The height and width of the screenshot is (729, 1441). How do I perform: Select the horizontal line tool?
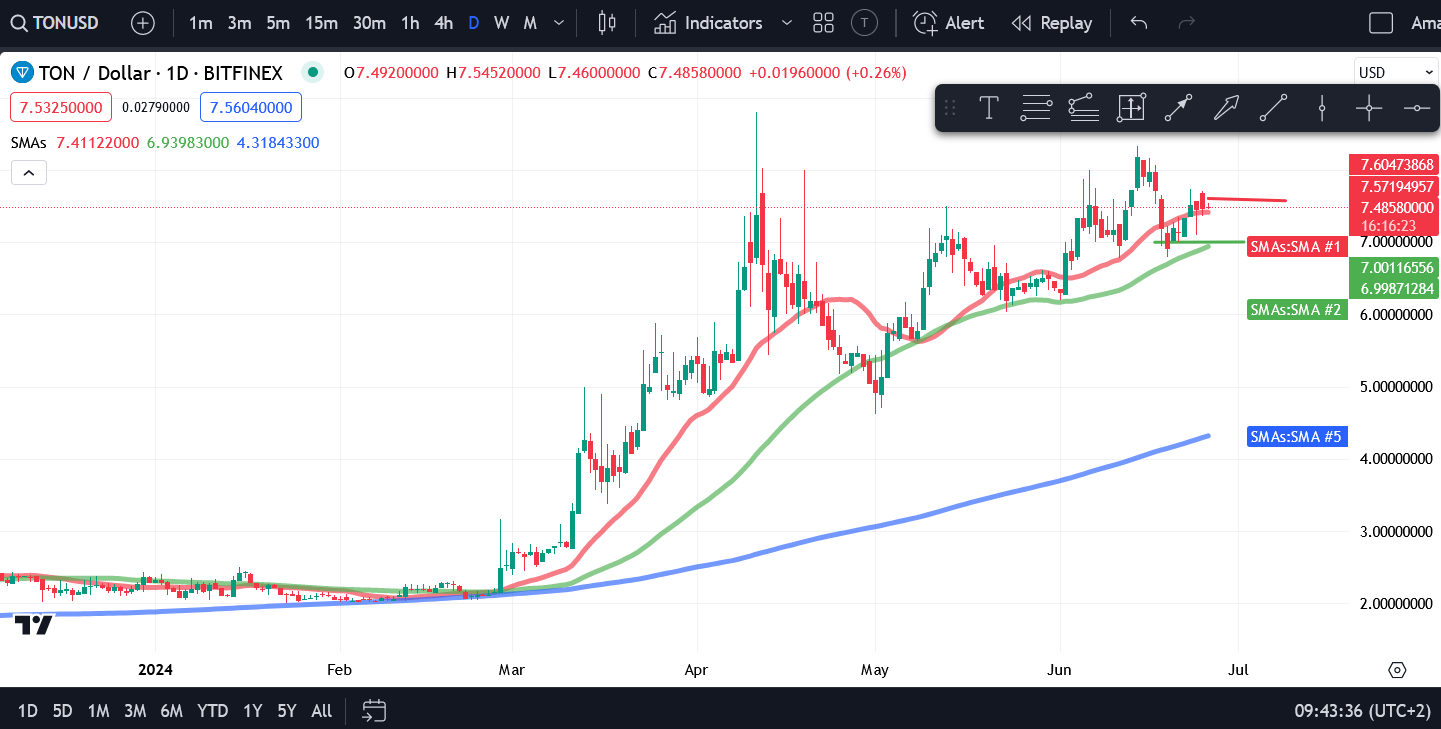[x=1416, y=108]
